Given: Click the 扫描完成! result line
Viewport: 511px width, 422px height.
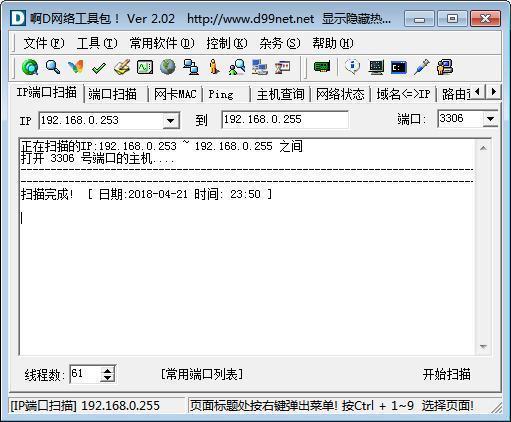Looking at the screenshot, I should click(147, 194).
